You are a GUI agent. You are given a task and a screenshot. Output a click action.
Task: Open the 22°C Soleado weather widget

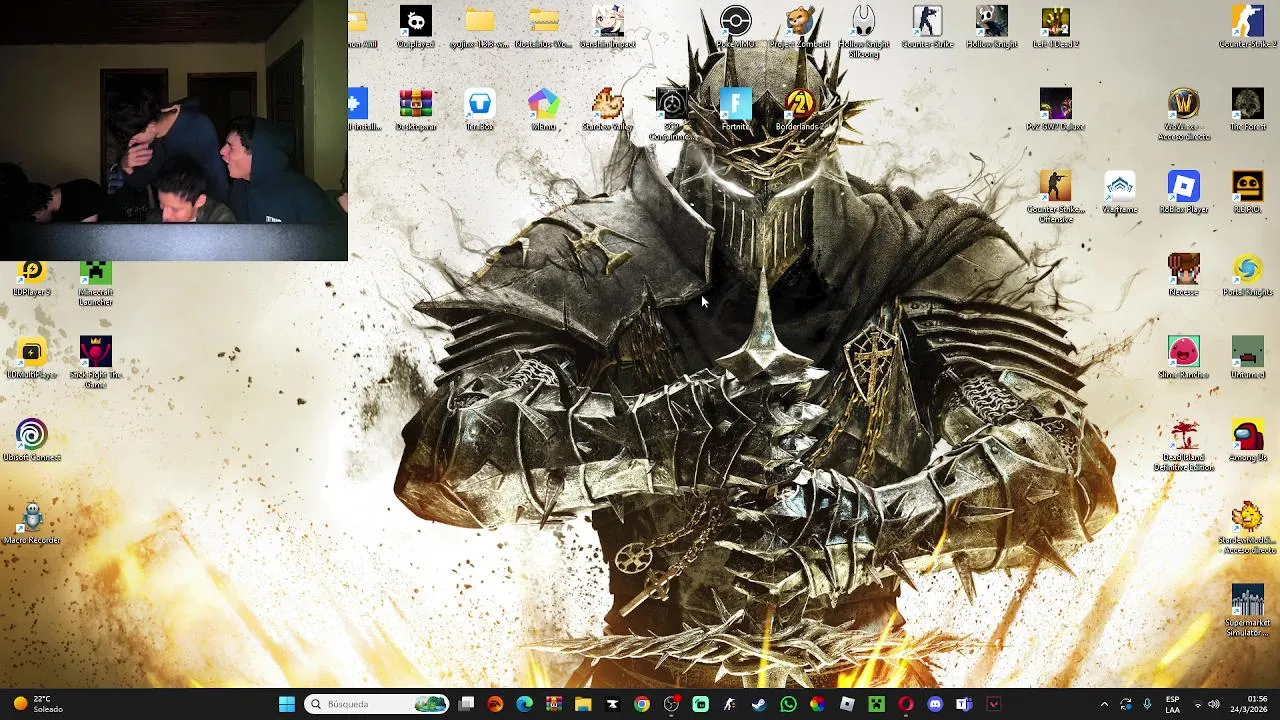point(37,704)
